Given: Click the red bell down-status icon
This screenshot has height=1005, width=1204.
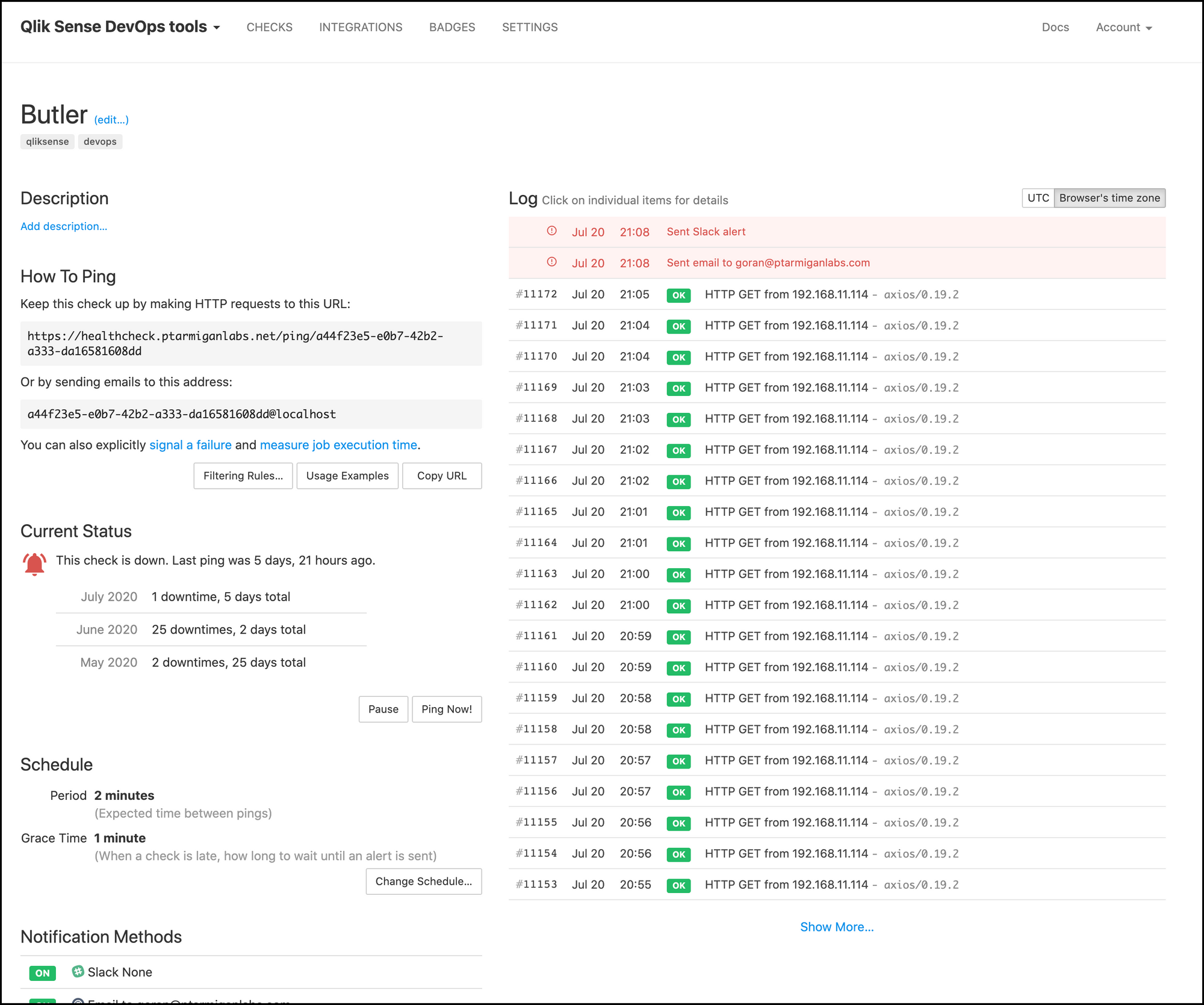Looking at the screenshot, I should pos(34,564).
